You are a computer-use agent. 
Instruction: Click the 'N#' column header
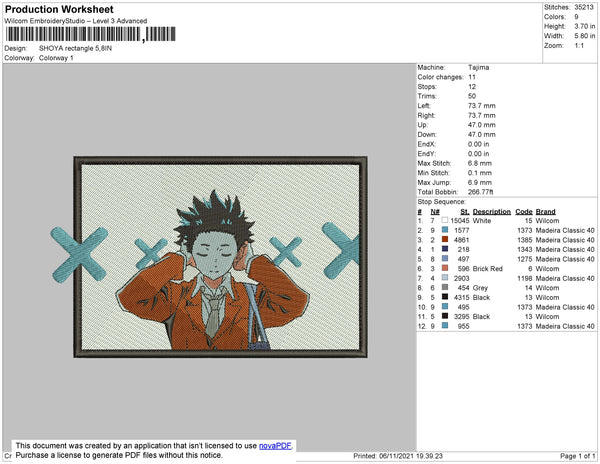[x=435, y=212]
